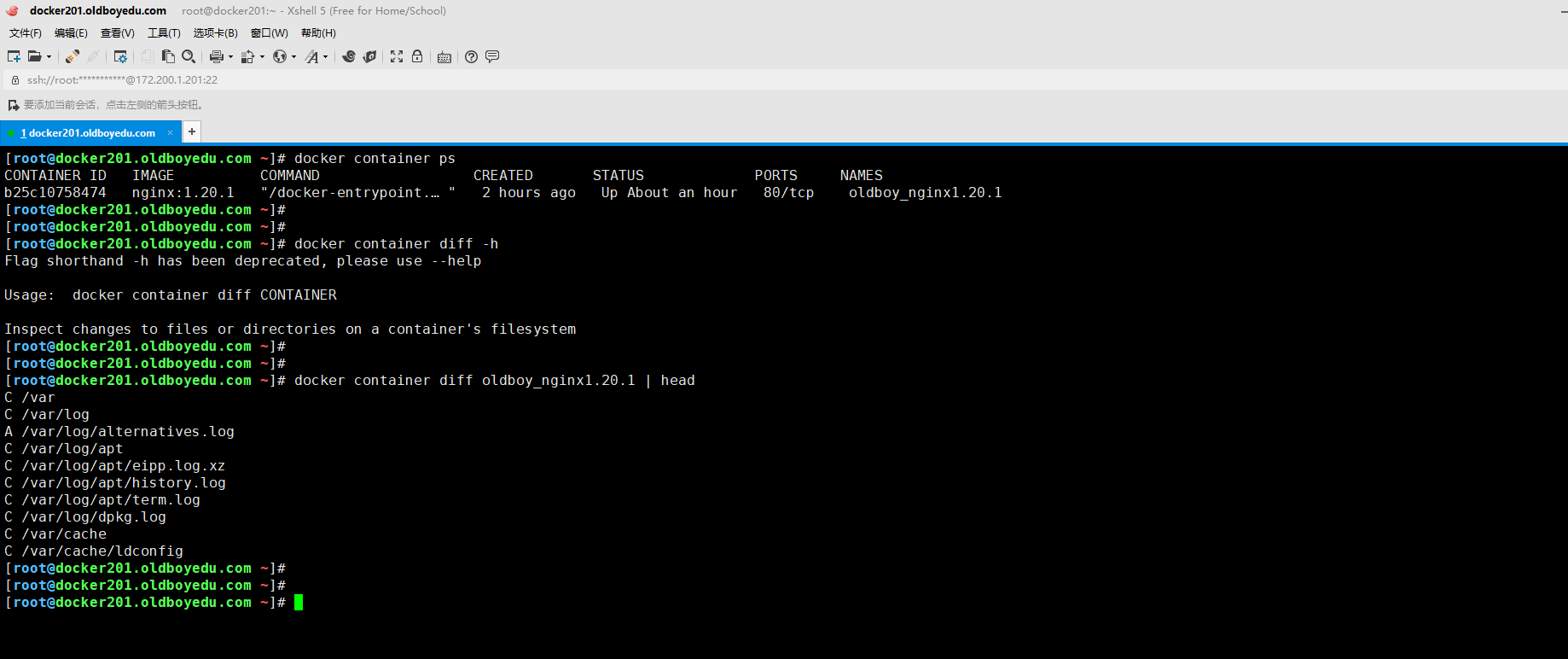Click the lock screen padlock icon

click(x=417, y=56)
